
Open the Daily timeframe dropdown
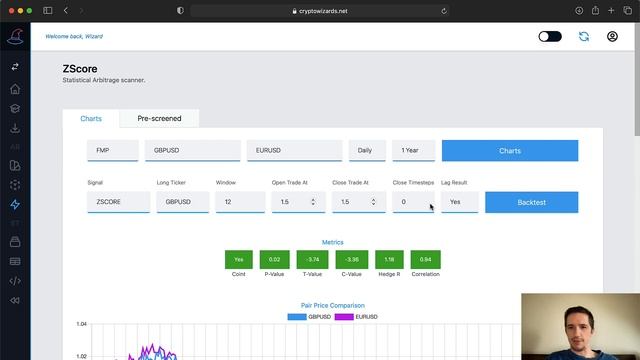[x=367, y=151]
